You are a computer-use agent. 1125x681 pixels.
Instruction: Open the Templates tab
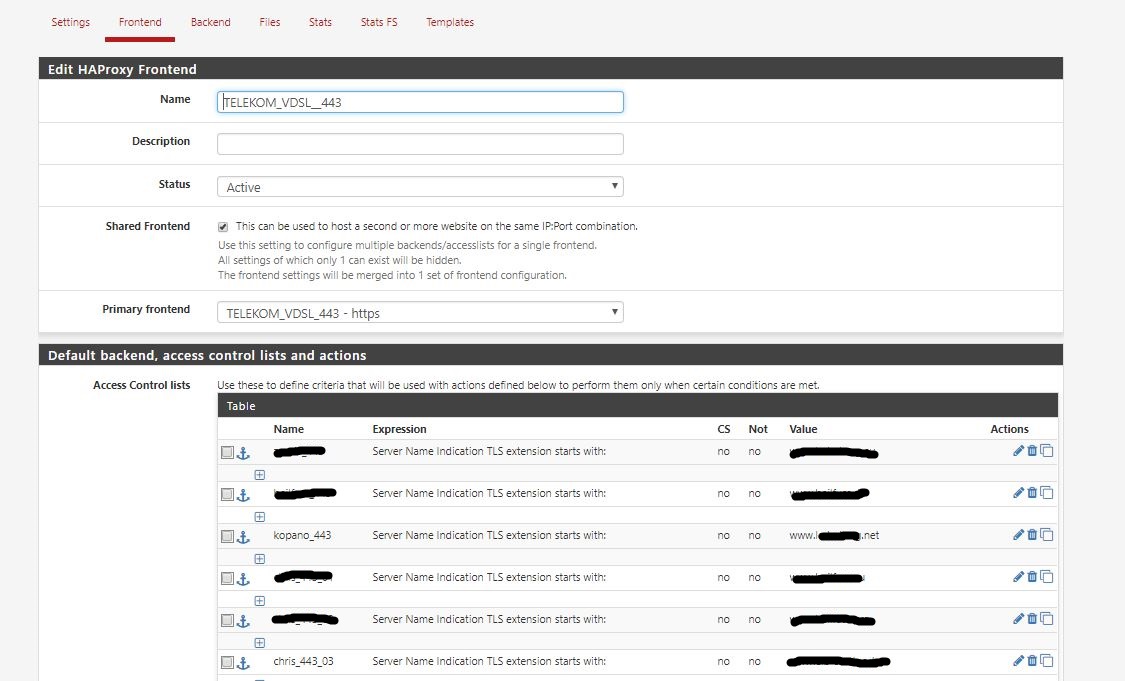coord(450,22)
